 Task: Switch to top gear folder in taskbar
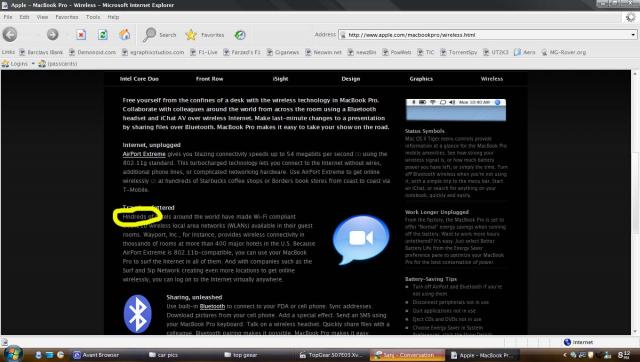coord(241,355)
